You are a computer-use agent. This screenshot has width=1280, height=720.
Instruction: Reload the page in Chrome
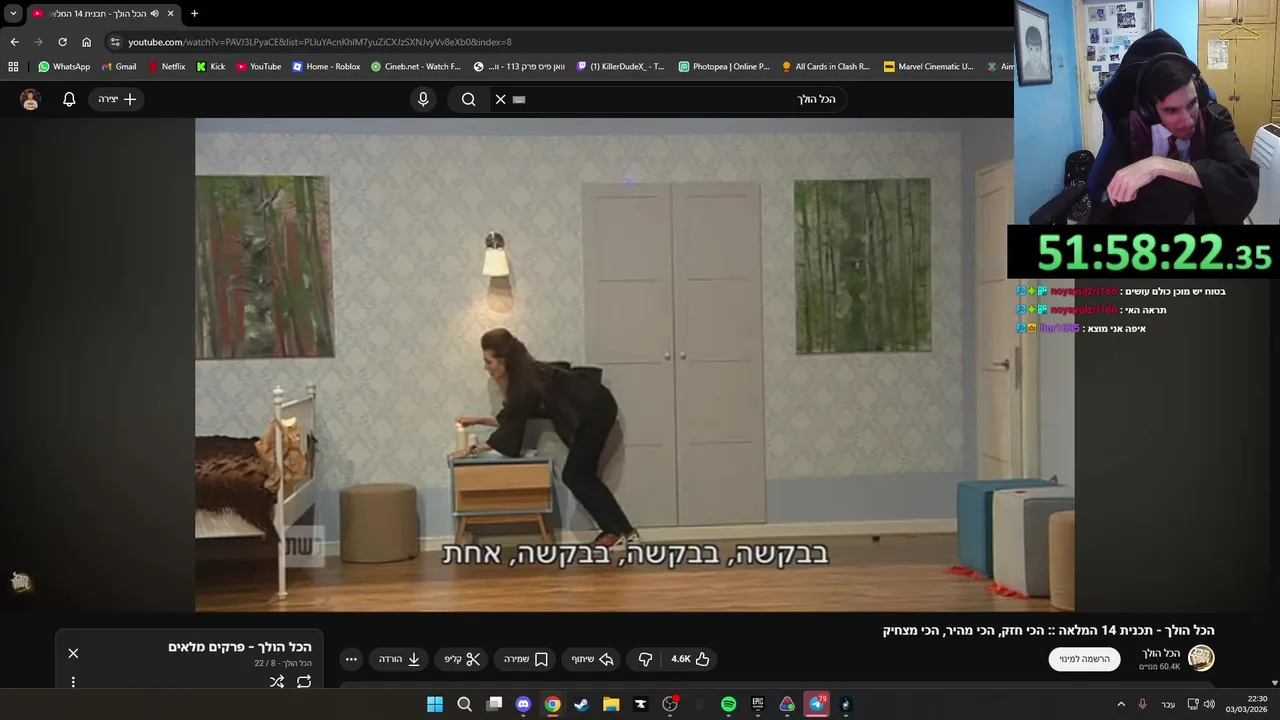coord(62,42)
